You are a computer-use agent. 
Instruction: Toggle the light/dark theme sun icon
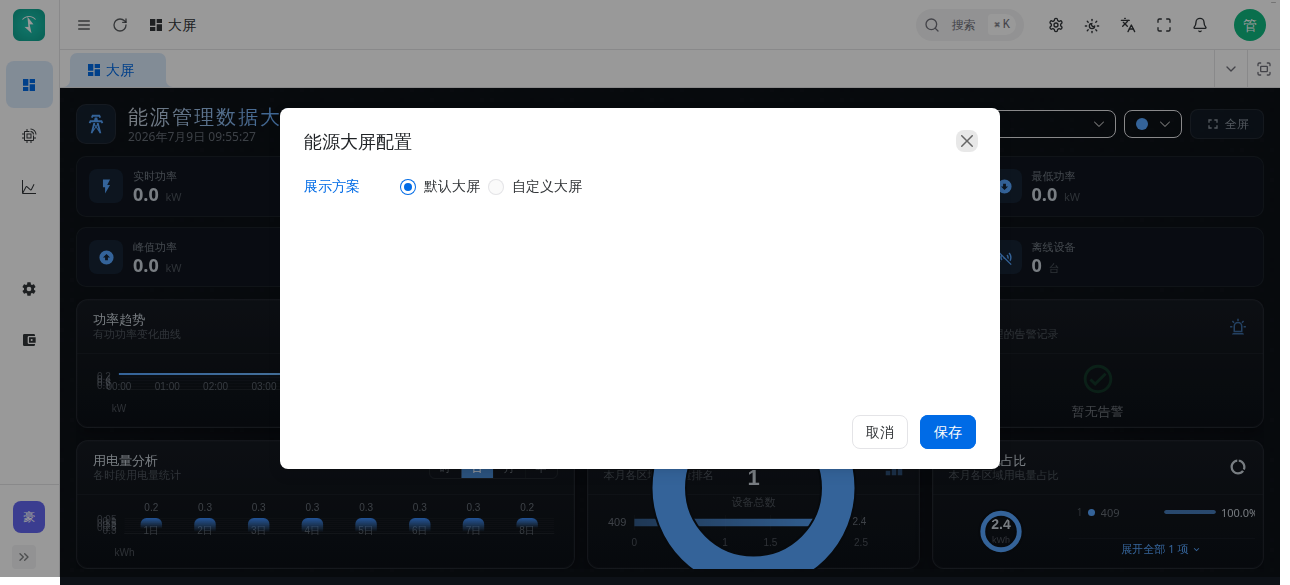click(x=1092, y=25)
